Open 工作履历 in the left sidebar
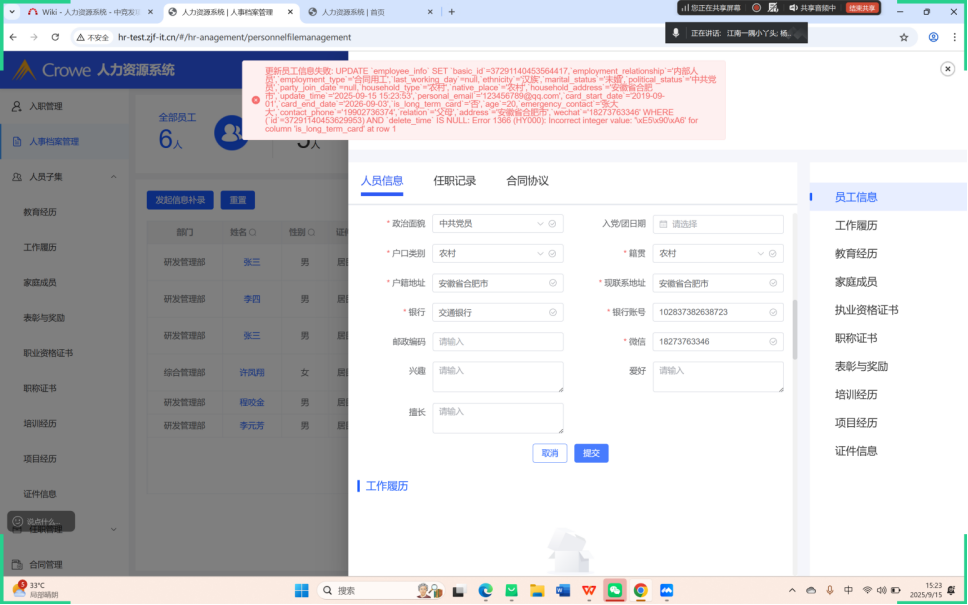Image resolution: width=968 pixels, height=605 pixels. [x=40, y=247]
